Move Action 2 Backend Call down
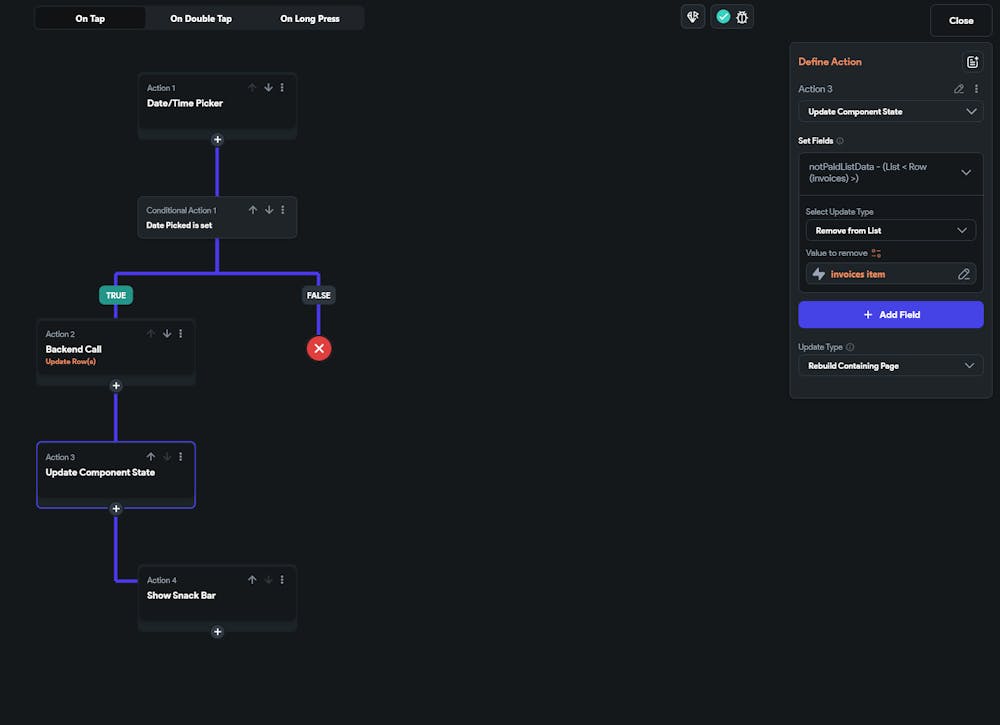The image size is (1000, 725). [167, 333]
